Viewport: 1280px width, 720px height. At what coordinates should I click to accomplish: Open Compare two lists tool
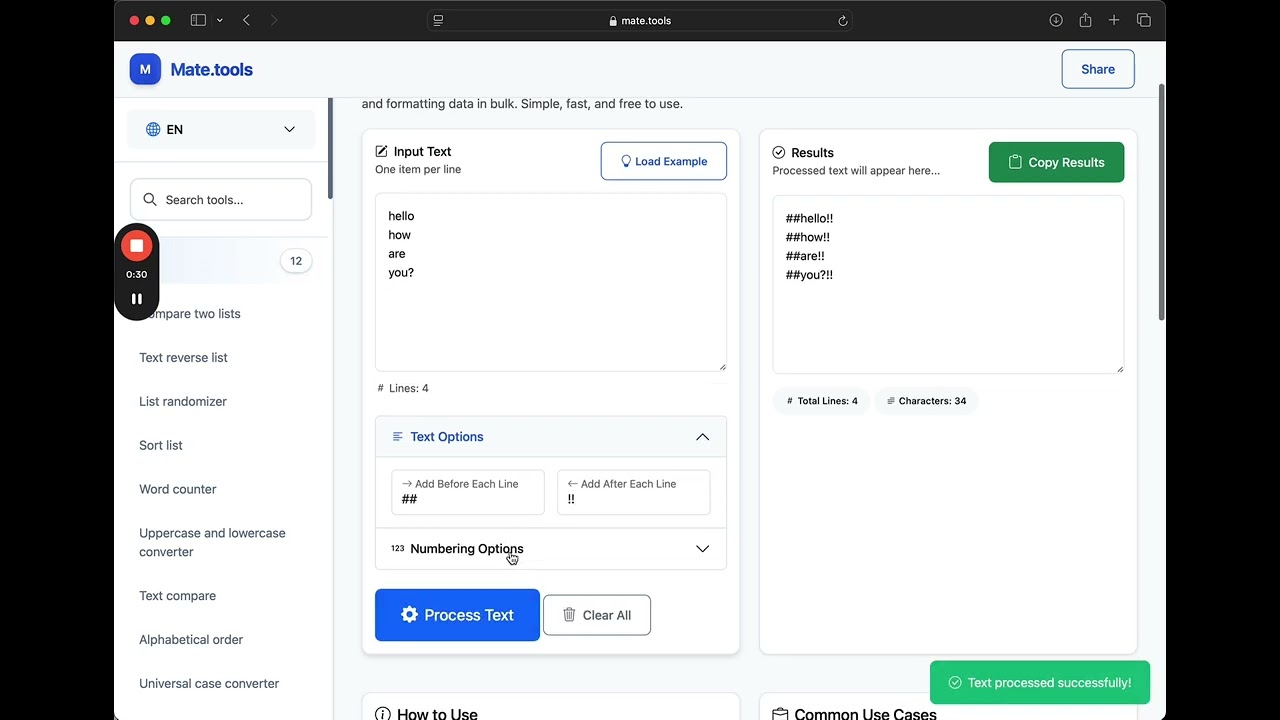(x=190, y=314)
